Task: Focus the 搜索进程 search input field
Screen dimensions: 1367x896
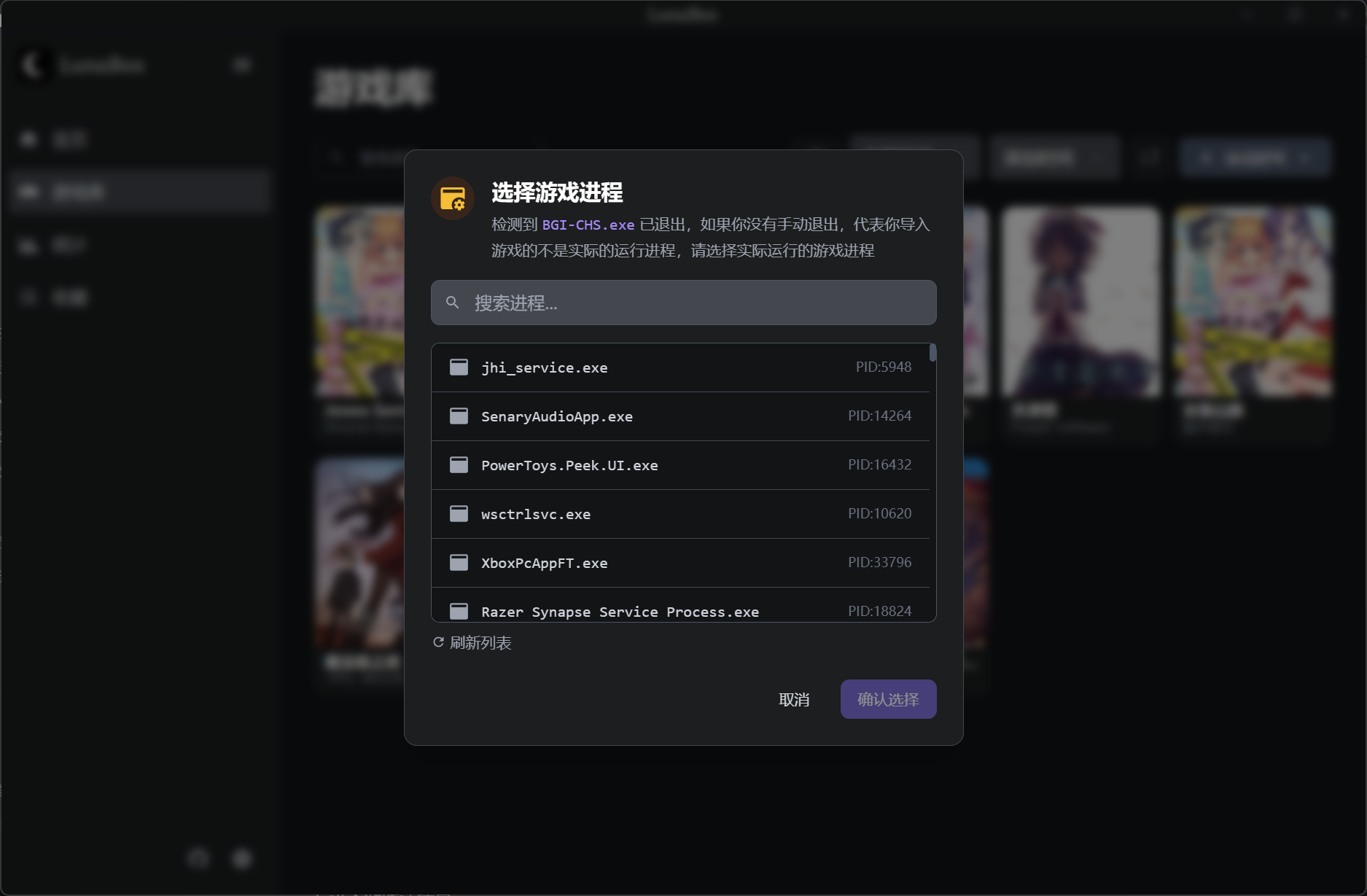Action: click(x=683, y=303)
